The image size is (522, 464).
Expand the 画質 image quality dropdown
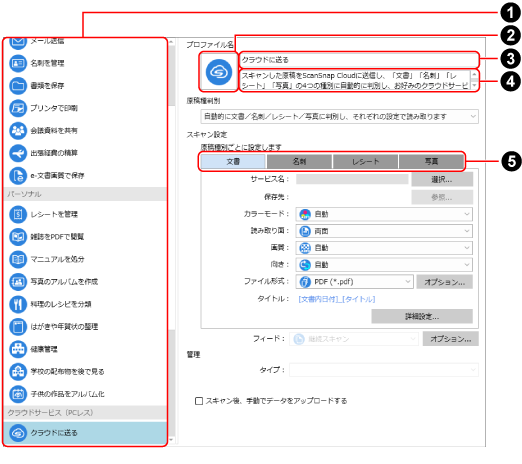pos(384,248)
